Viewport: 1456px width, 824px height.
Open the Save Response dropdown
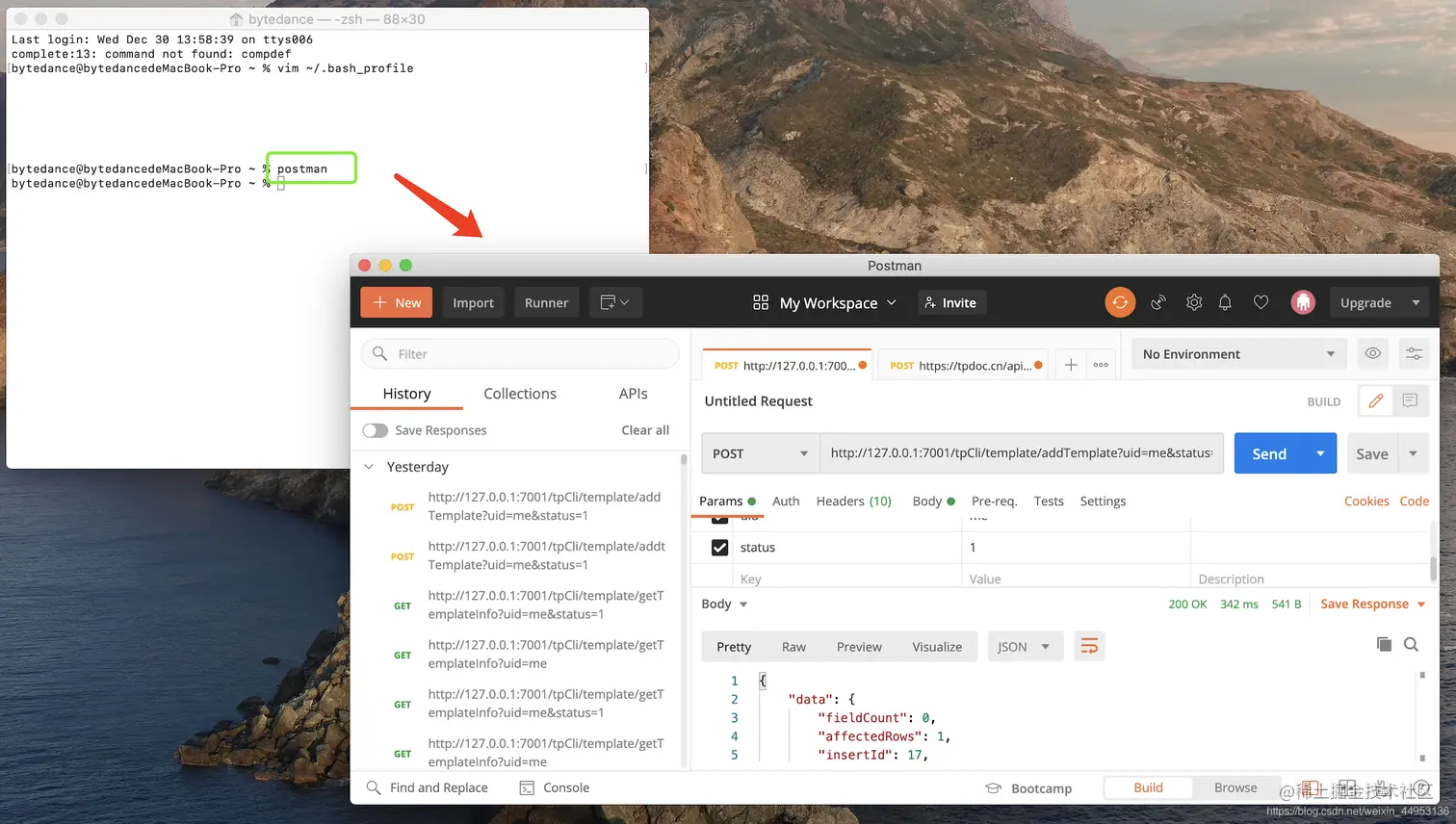pyautogui.click(x=1372, y=604)
